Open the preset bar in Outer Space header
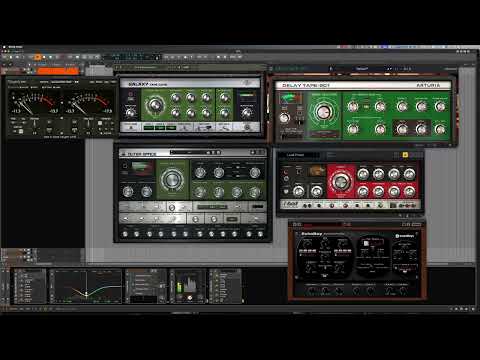The image size is (480, 360). point(195,152)
